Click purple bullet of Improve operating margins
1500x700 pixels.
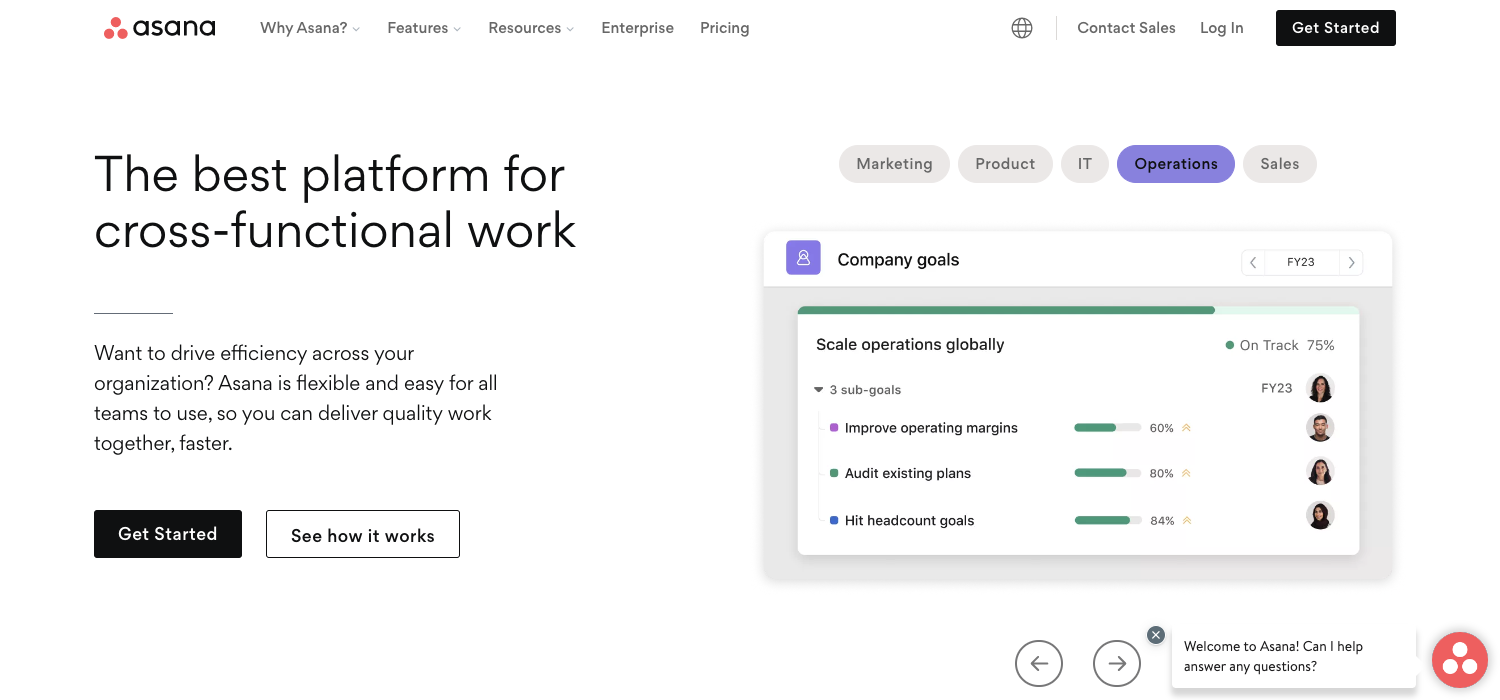[x=834, y=427]
